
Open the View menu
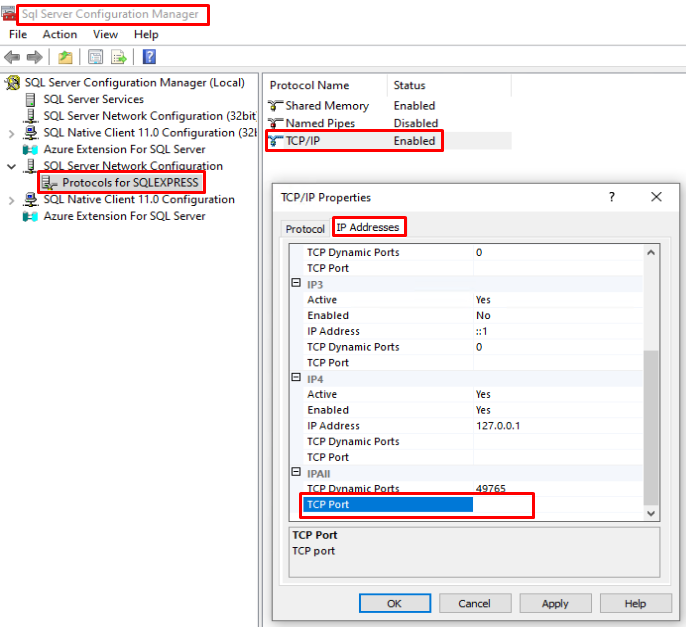point(105,34)
